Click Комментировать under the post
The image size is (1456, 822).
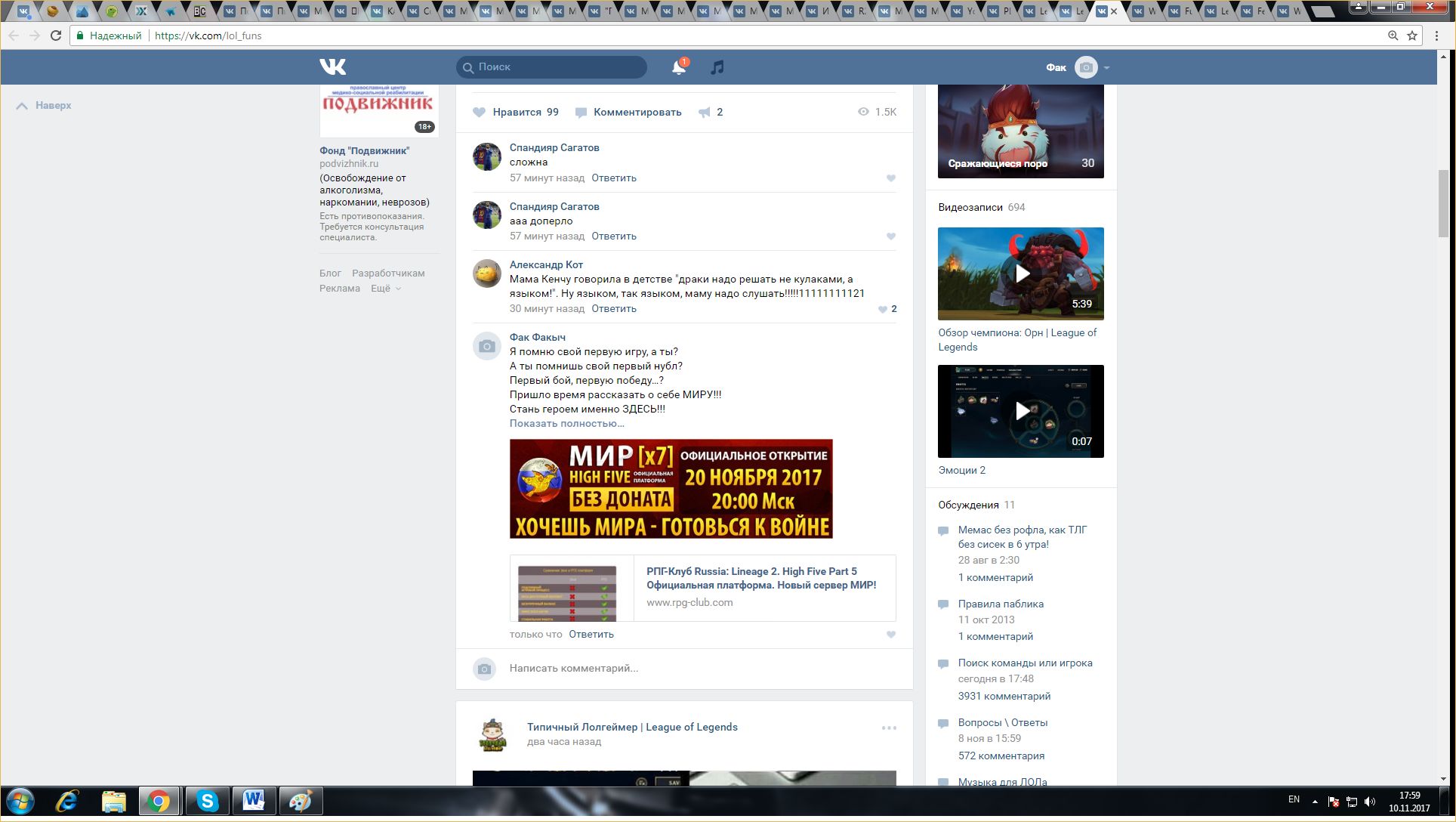point(628,112)
